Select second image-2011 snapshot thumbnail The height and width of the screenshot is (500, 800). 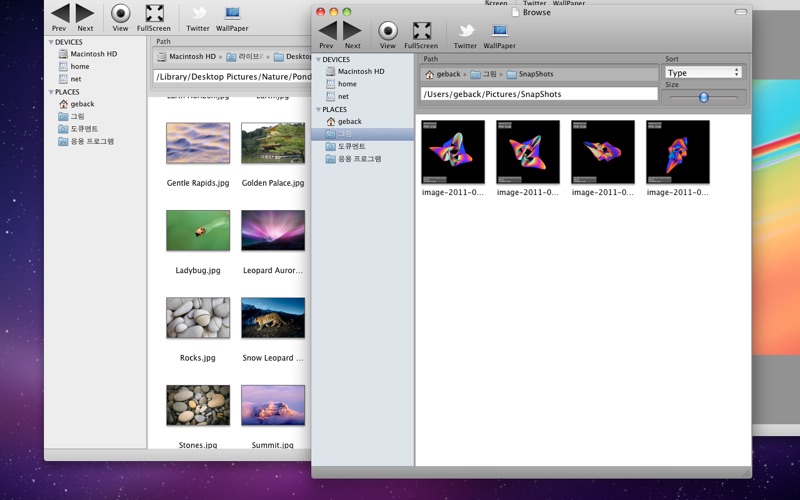click(x=528, y=152)
